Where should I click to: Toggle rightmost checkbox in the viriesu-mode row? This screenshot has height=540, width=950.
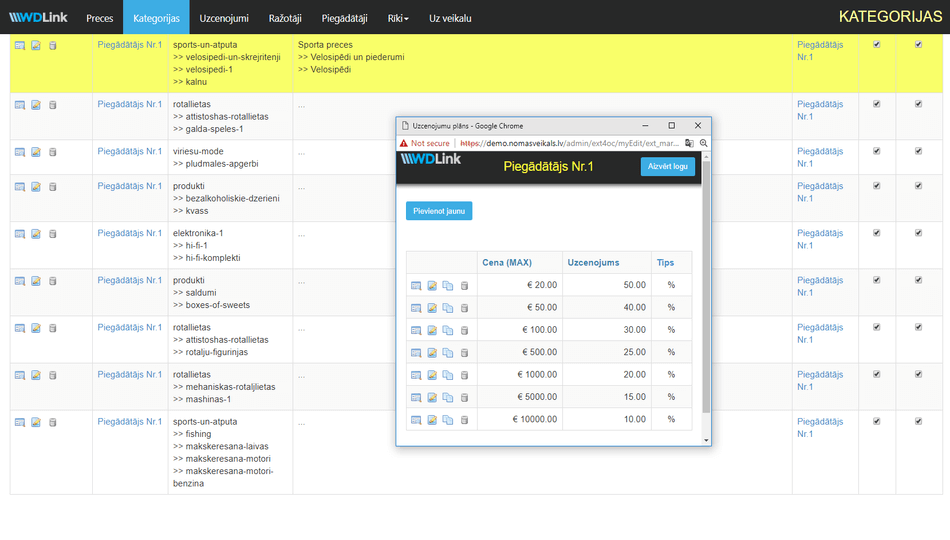pyautogui.click(x=918, y=151)
